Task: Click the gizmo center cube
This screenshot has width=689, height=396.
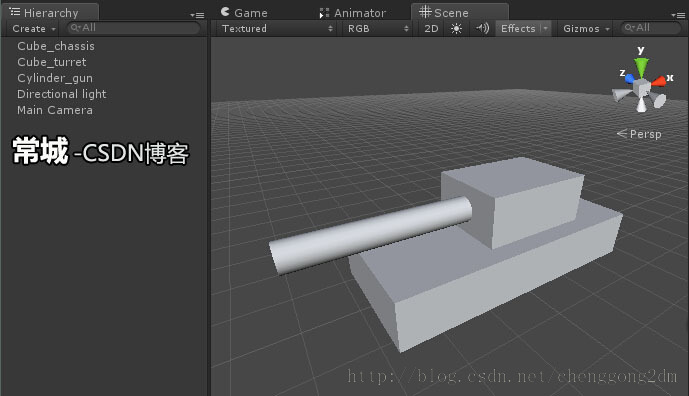Action: click(642, 88)
